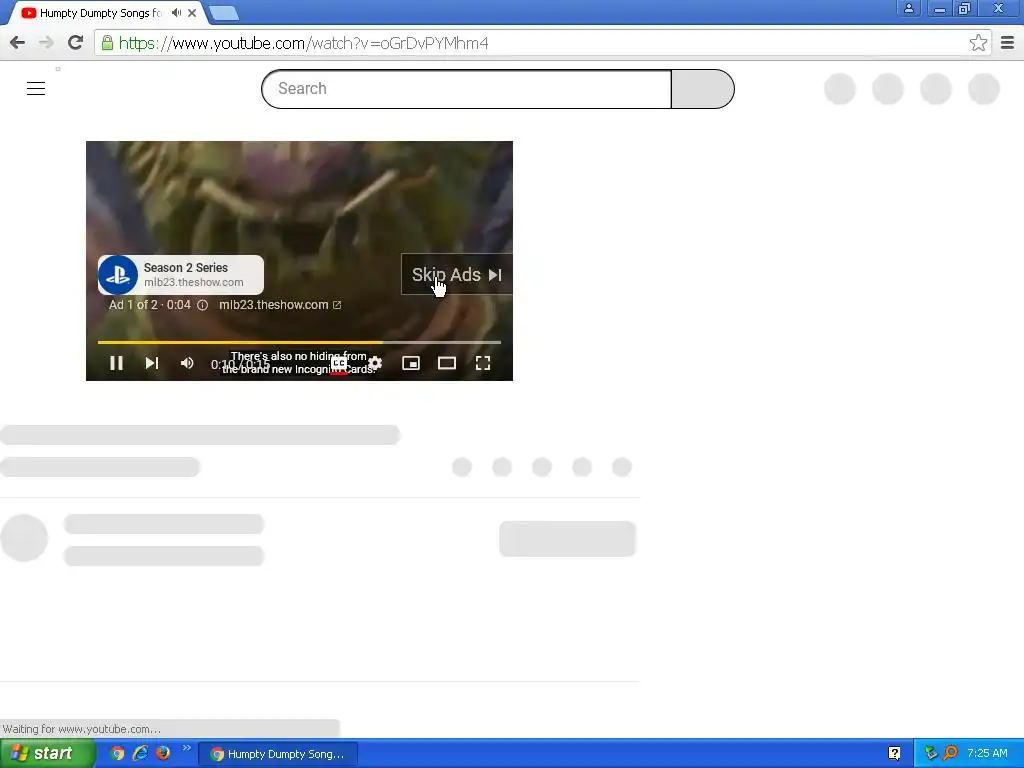Image resolution: width=1024 pixels, height=768 pixels.
Task: Open the green arrow network icon in system tray
Action: 931,754
